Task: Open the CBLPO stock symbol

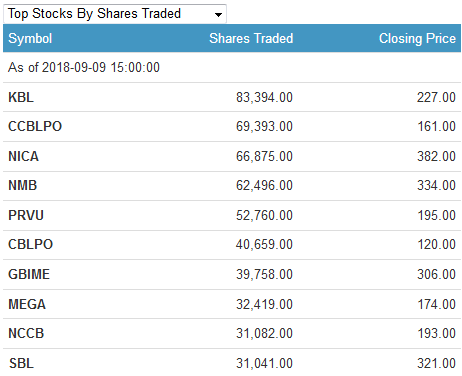Action: tap(31, 244)
